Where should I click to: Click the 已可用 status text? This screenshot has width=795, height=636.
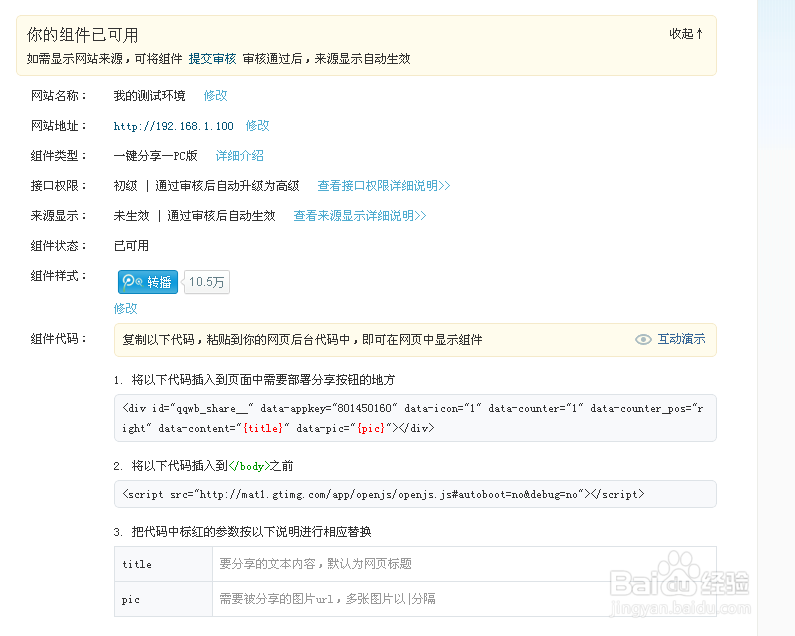click(x=131, y=246)
